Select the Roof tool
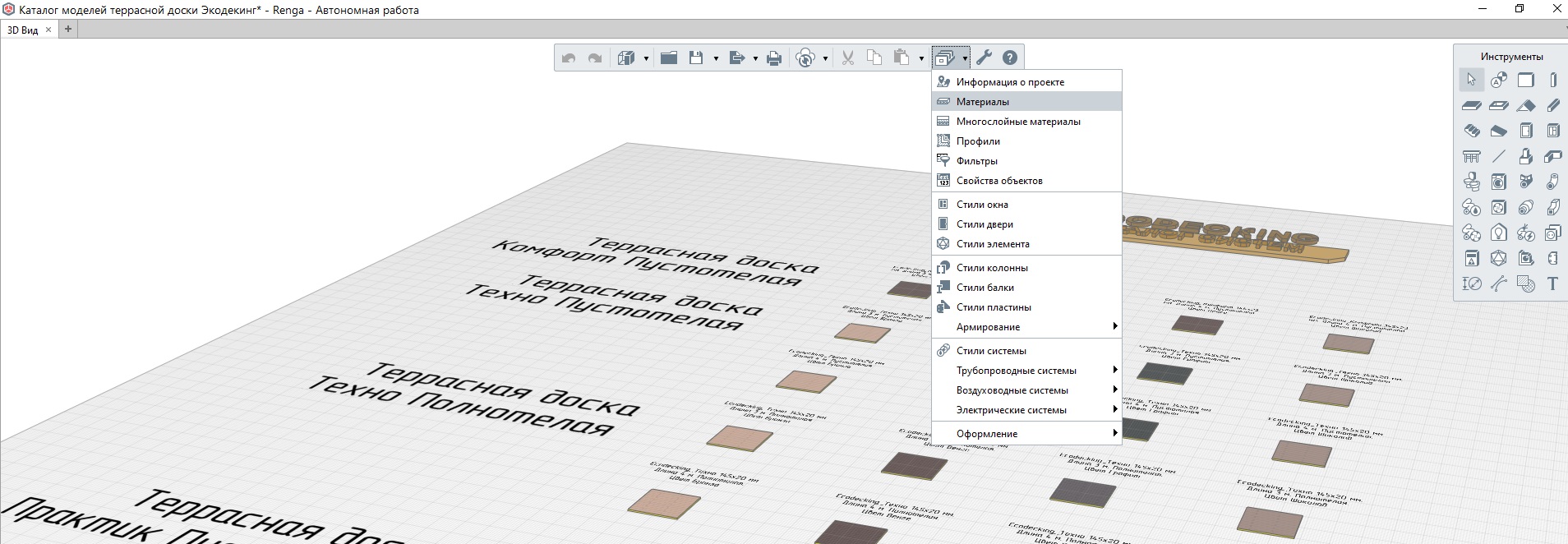Viewport: 1568px width, 544px height. [1525, 105]
